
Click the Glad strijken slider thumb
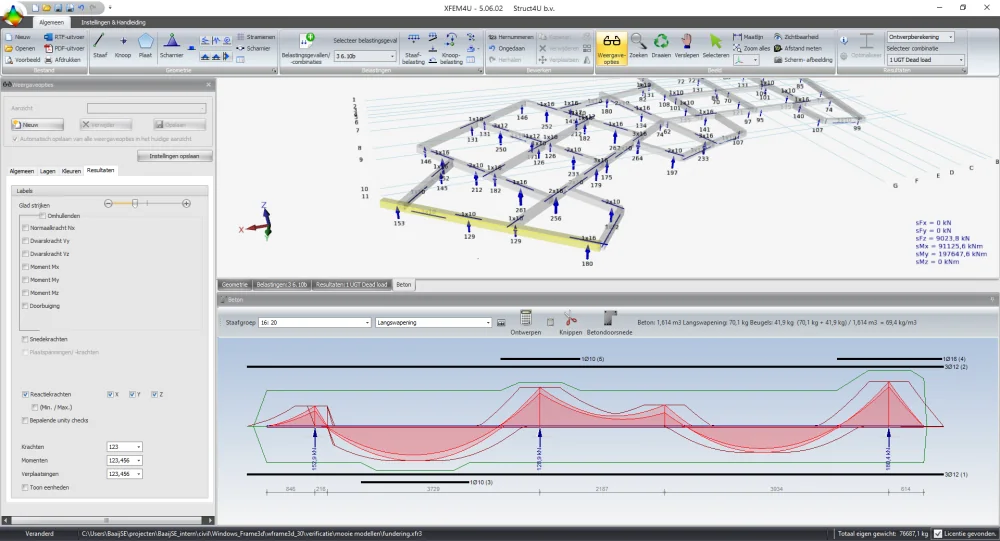135,204
